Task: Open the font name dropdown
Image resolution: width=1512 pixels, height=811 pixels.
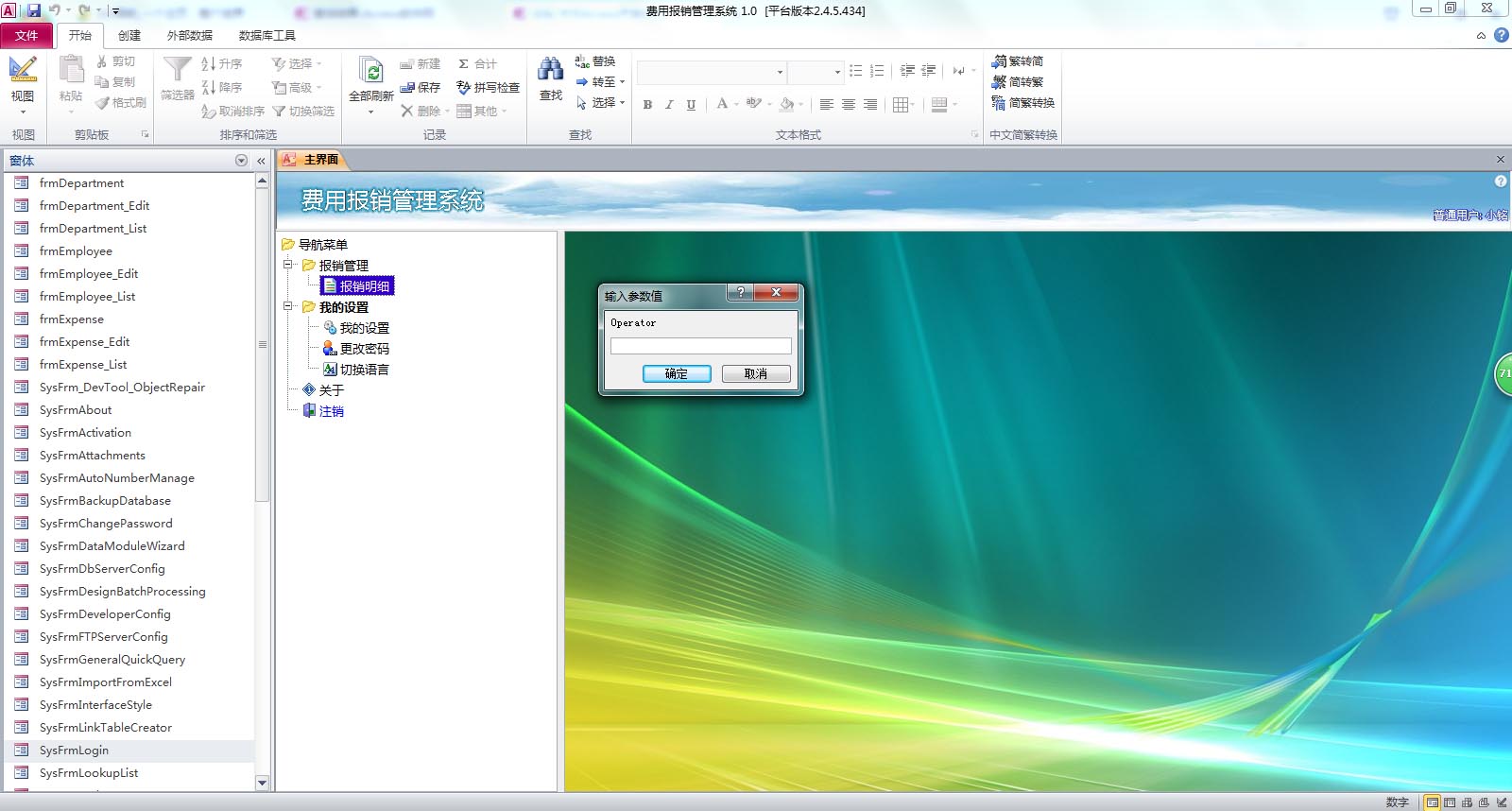Action: pos(780,72)
